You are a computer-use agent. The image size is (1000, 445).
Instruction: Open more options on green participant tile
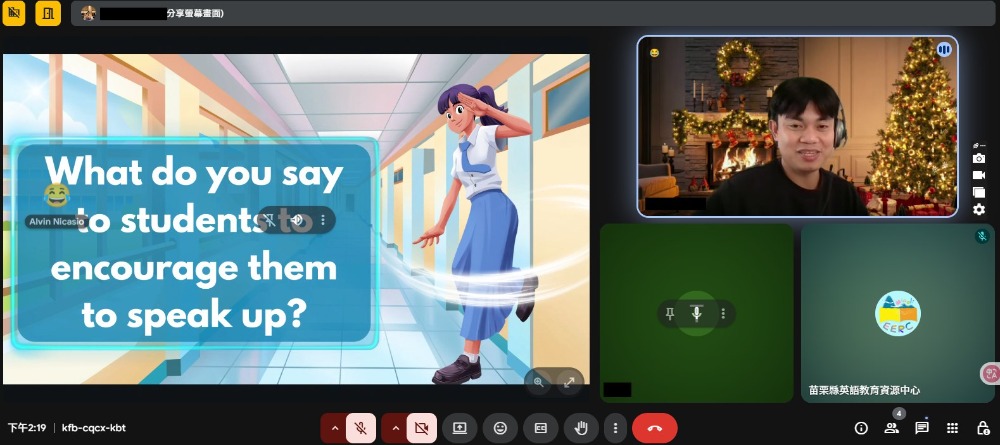point(722,314)
